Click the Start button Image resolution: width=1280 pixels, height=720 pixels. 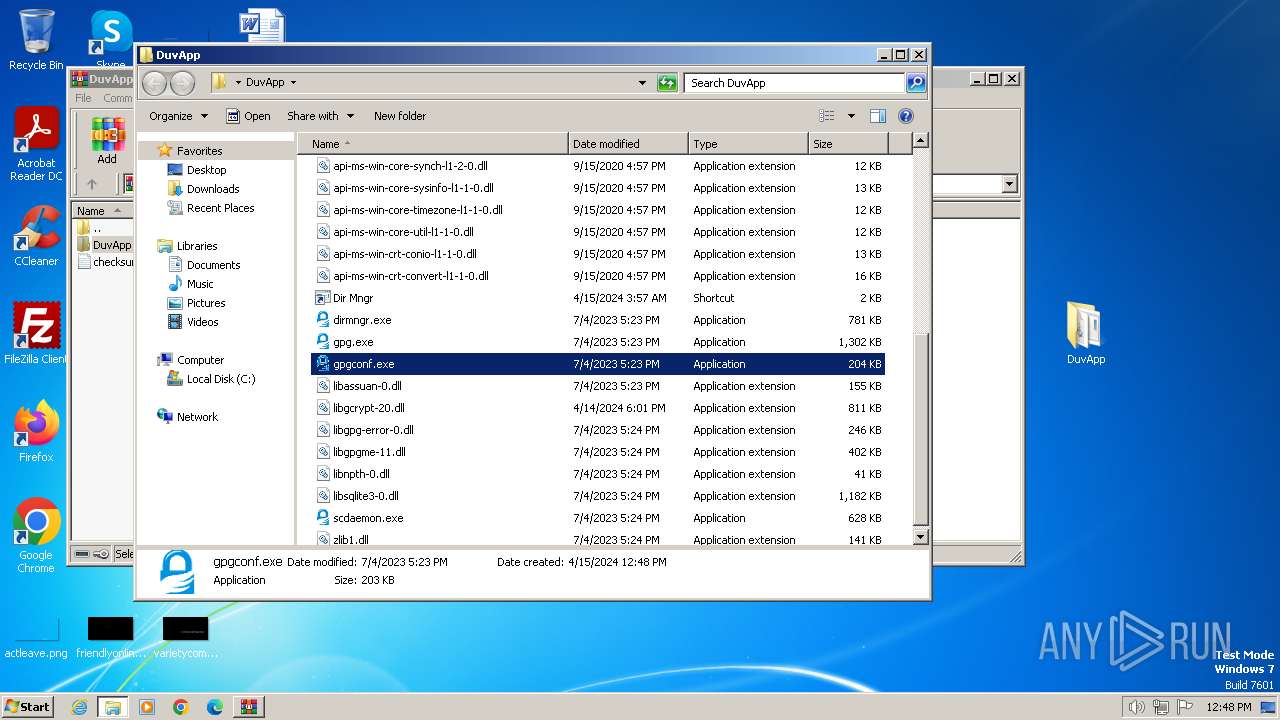tap(27, 707)
